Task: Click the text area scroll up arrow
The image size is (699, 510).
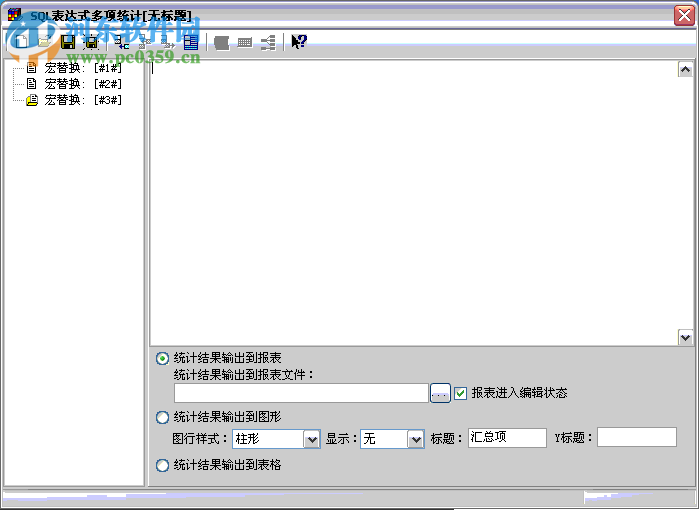Action: [685, 70]
